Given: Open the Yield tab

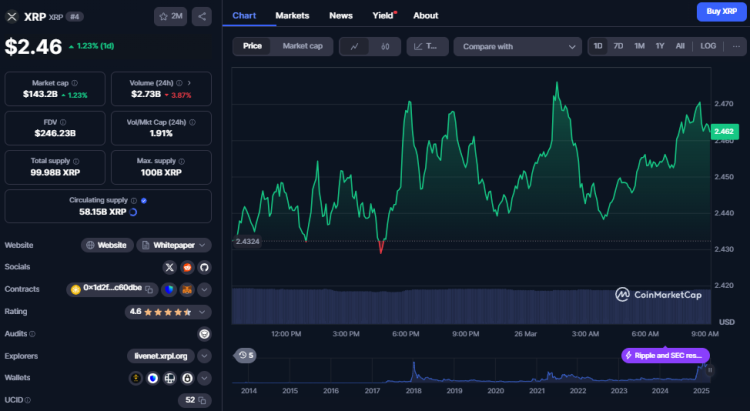Looking at the screenshot, I should (x=384, y=16).
